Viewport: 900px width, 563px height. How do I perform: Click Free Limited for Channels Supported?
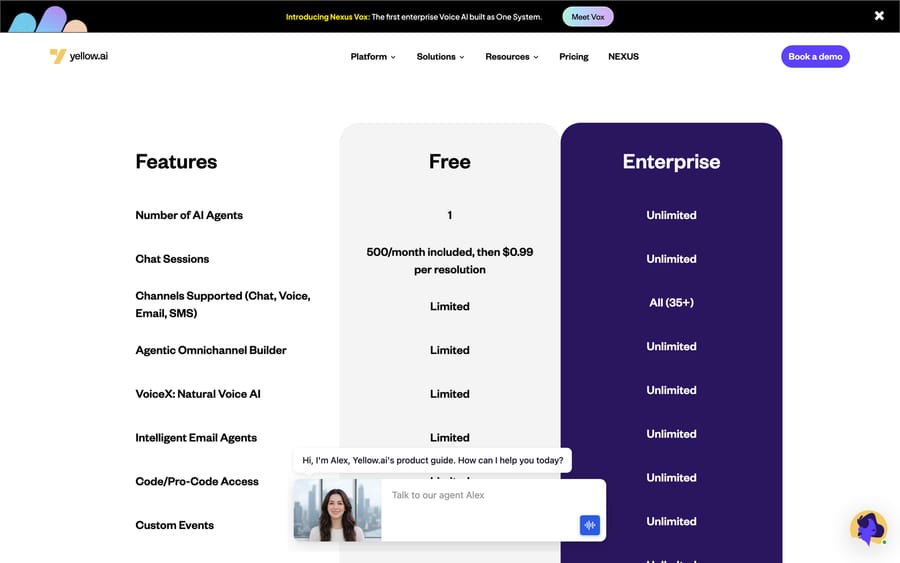449,306
